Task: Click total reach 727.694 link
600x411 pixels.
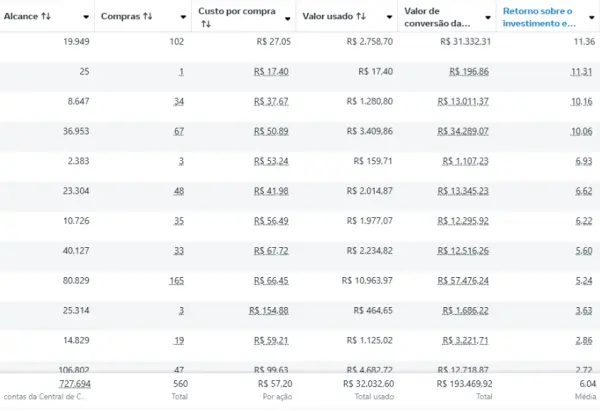Action: tap(75, 383)
